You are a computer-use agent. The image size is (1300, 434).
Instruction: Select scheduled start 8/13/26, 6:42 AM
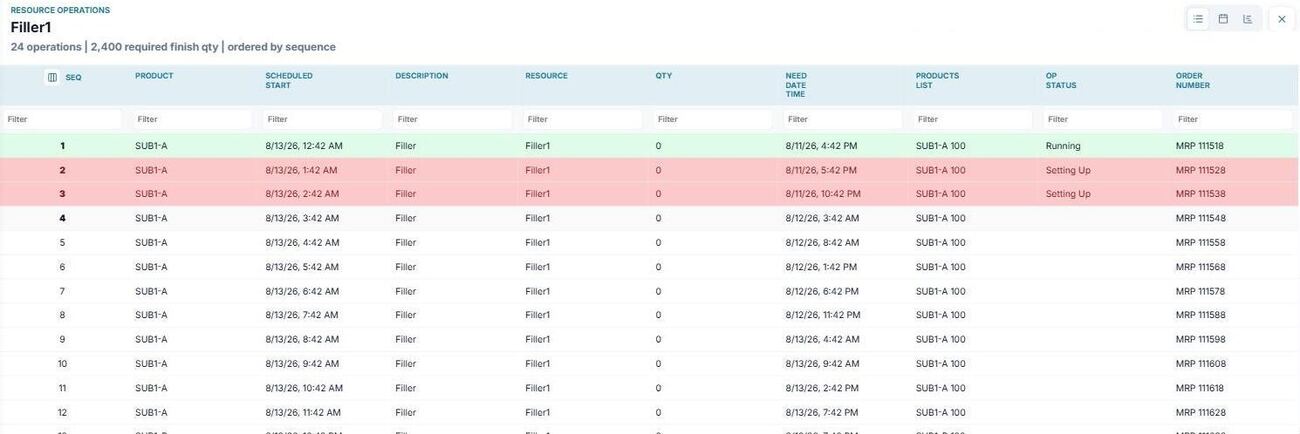coord(302,291)
